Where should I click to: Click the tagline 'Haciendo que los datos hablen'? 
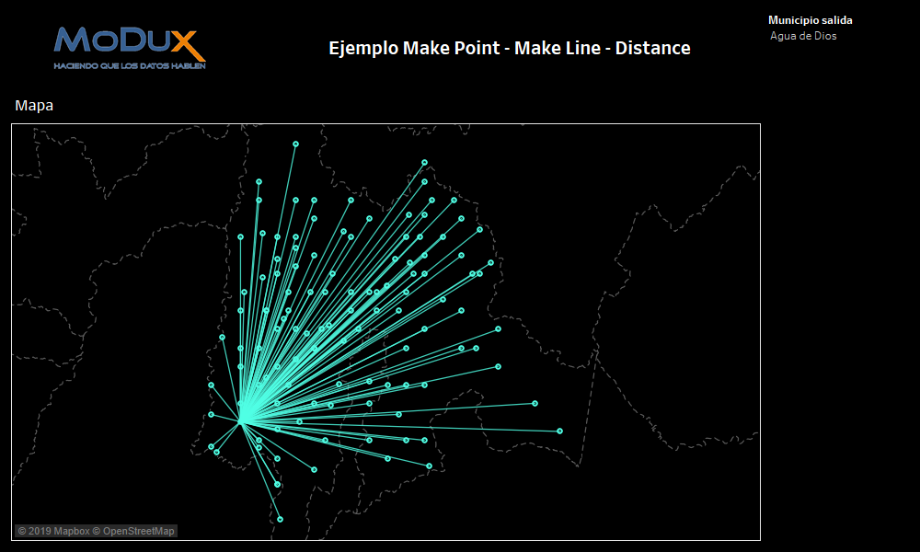click(x=128, y=65)
